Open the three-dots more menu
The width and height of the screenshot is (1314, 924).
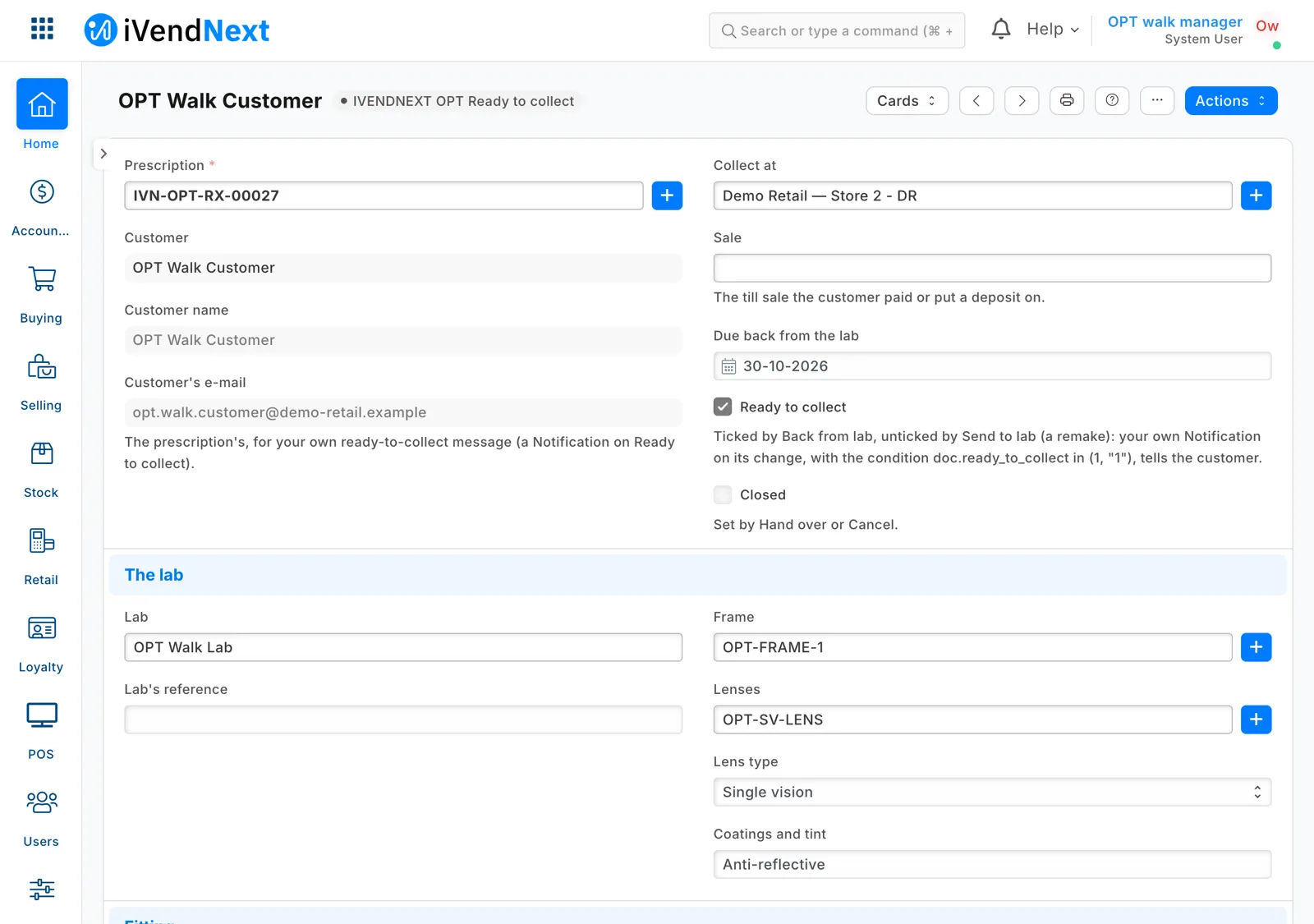pos(1157,100)
